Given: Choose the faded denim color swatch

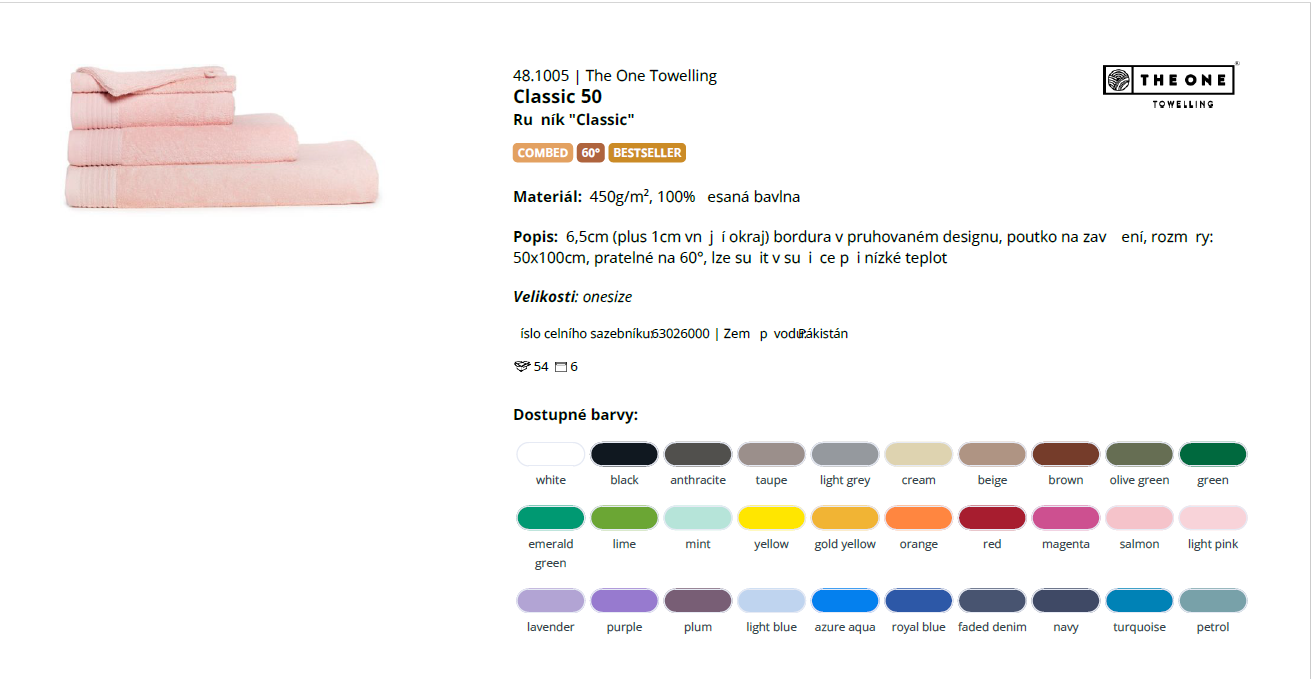Looking at the screenshot, I should [992, 601].
